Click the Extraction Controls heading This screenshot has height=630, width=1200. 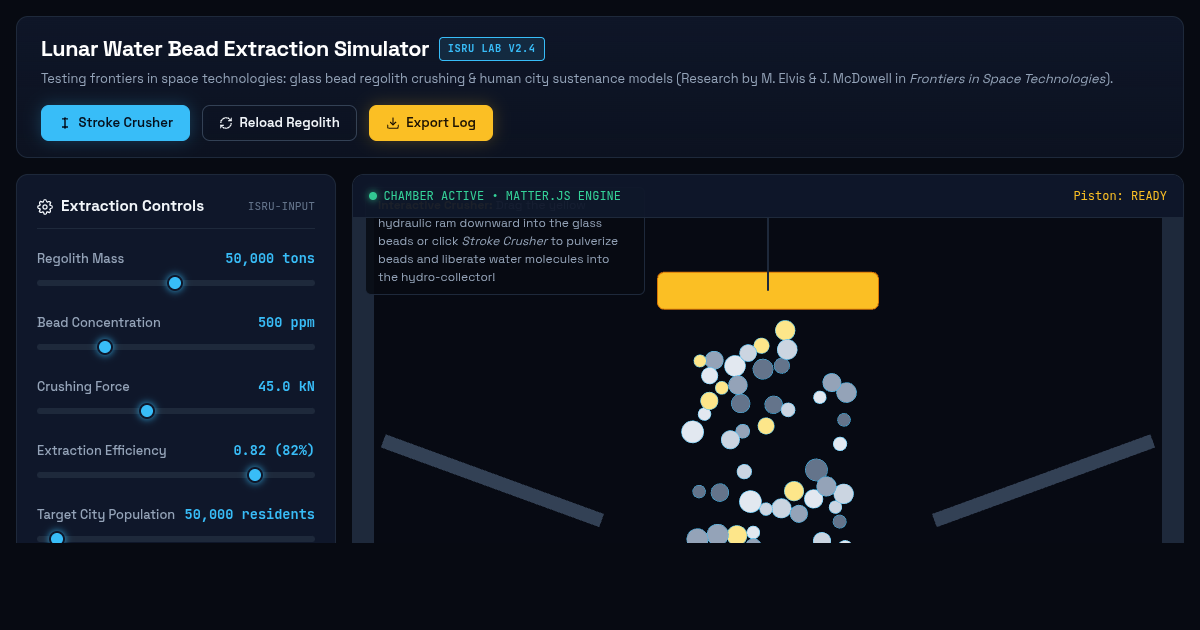(132, 206)
